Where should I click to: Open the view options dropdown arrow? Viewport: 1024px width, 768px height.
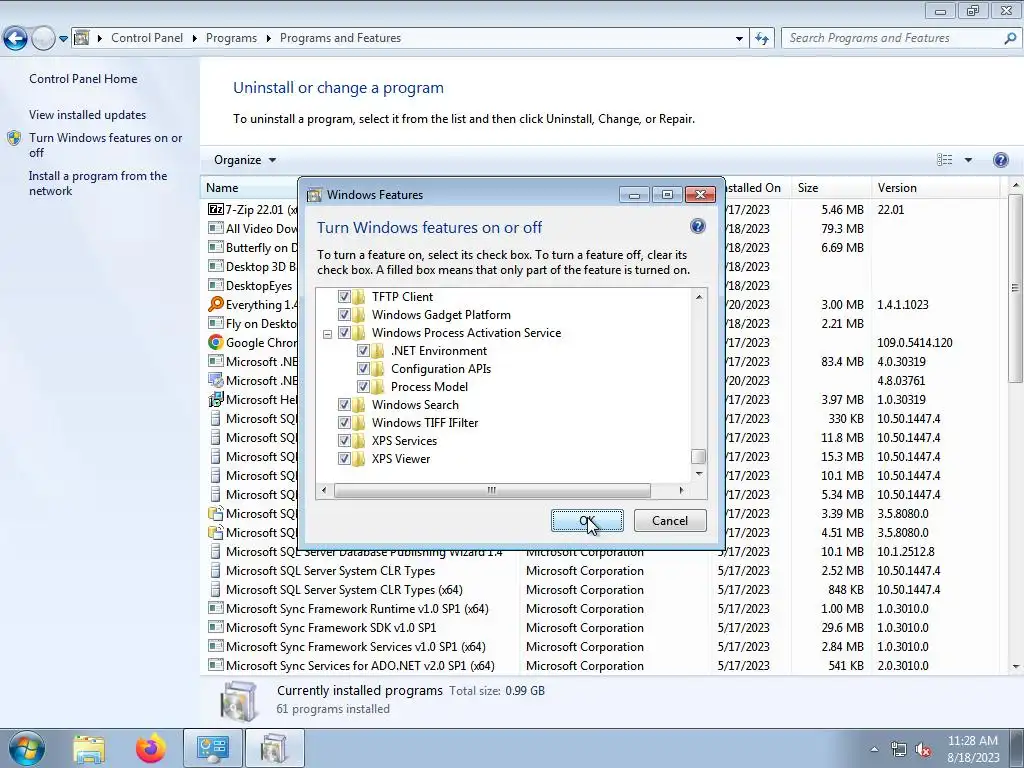968,160
